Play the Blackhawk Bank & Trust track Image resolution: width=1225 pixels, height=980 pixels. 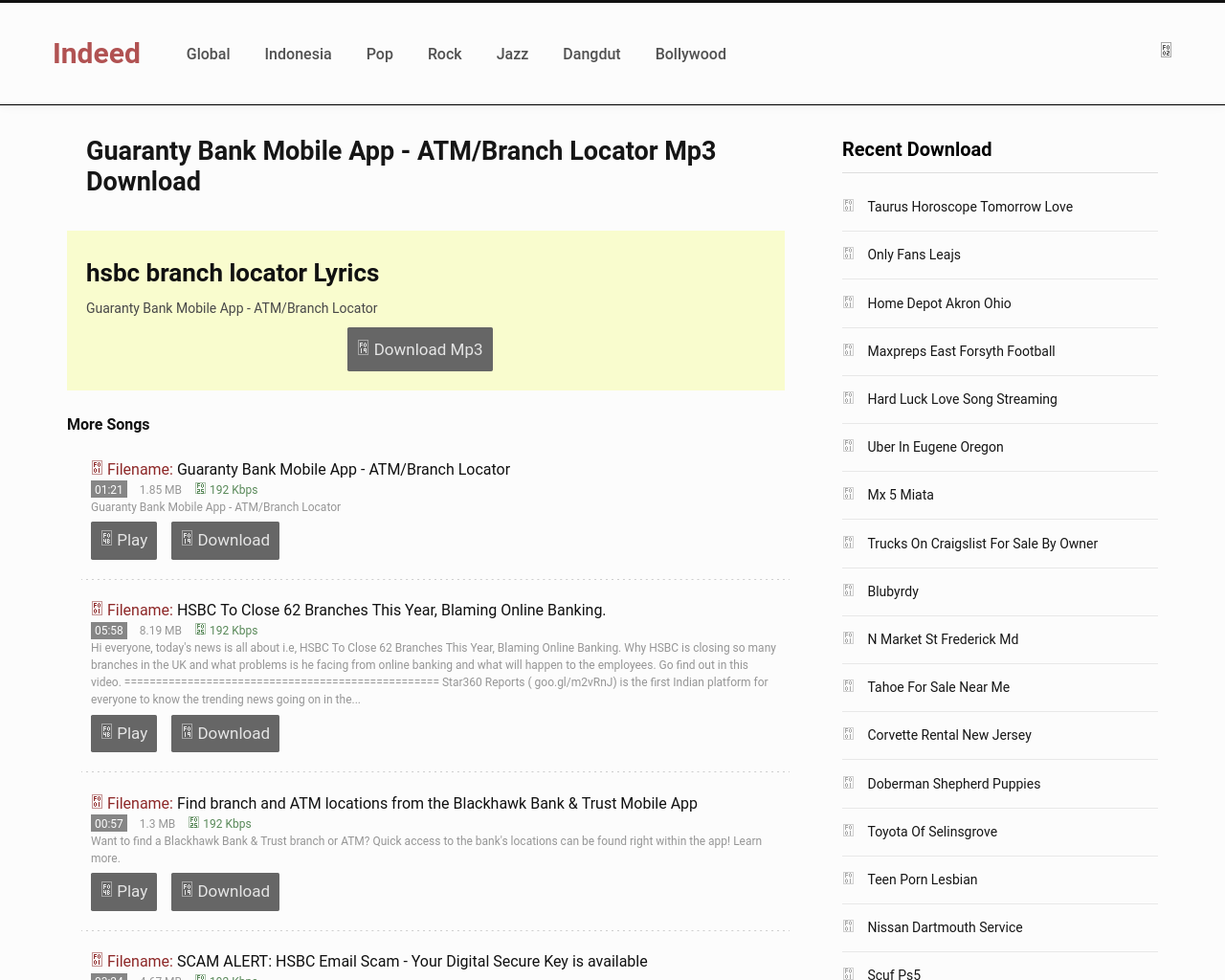click(123, 892)
